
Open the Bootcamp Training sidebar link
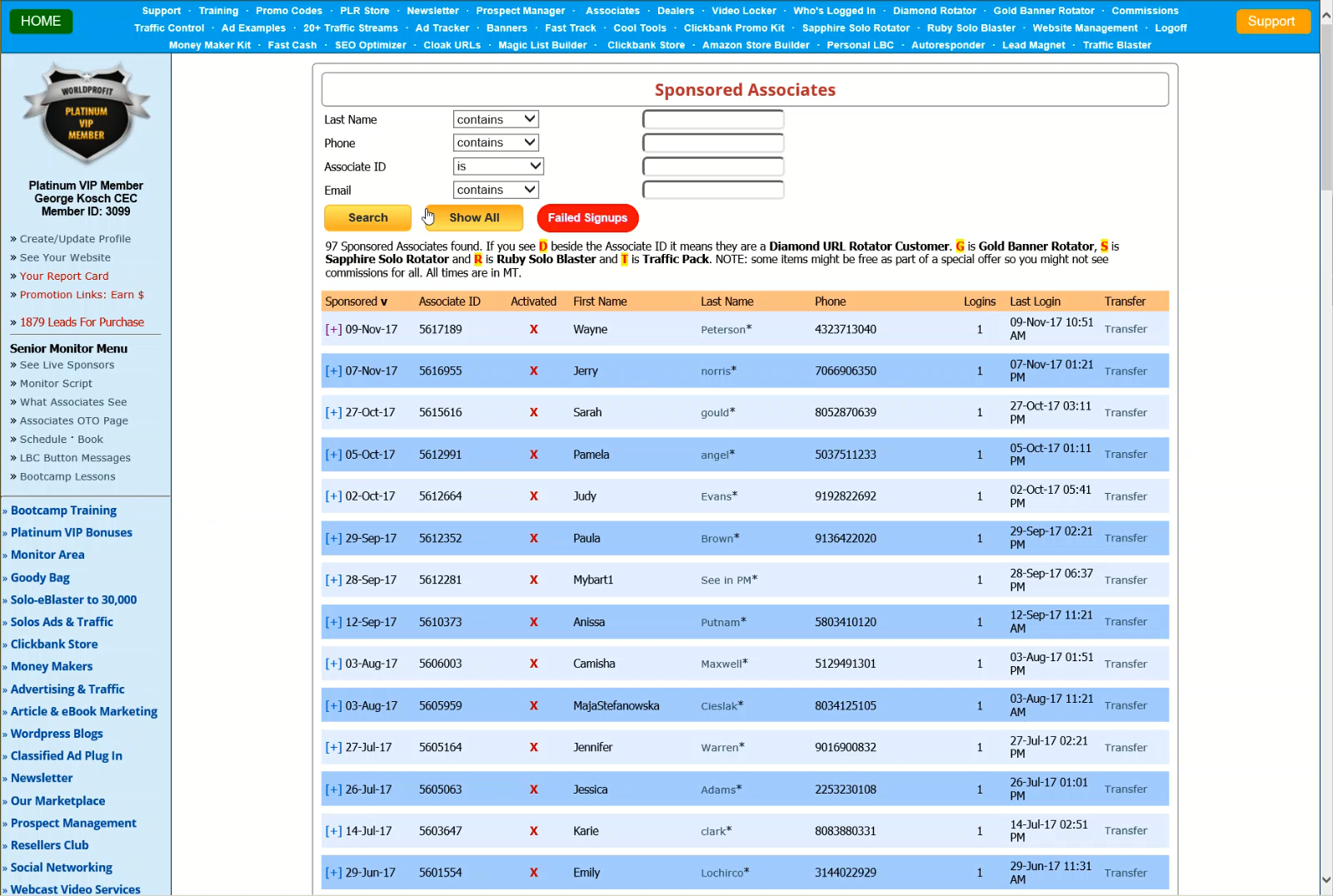pos(63,510)
